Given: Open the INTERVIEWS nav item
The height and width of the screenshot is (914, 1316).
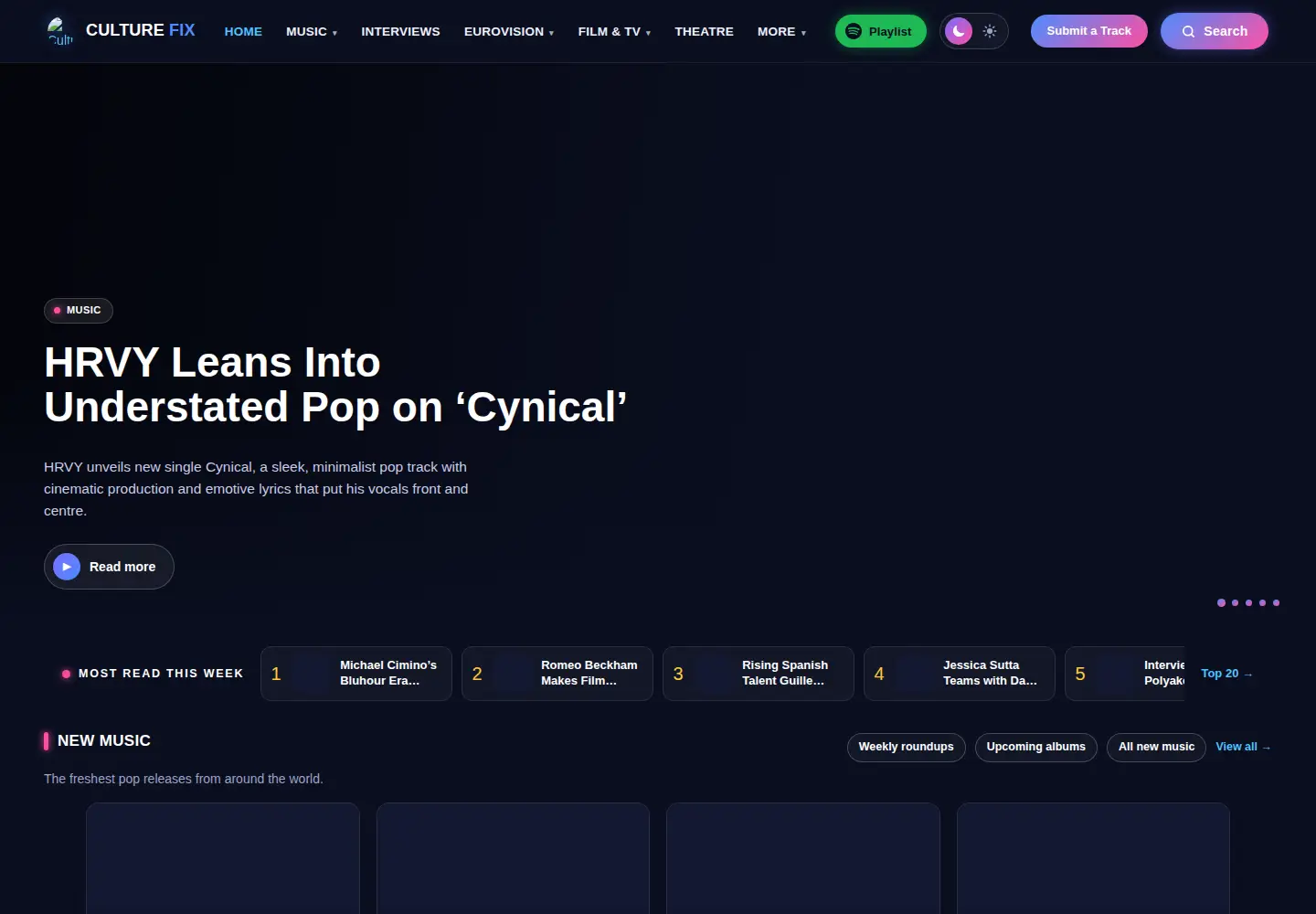Looking at the screenshot, I should [400, 31].
